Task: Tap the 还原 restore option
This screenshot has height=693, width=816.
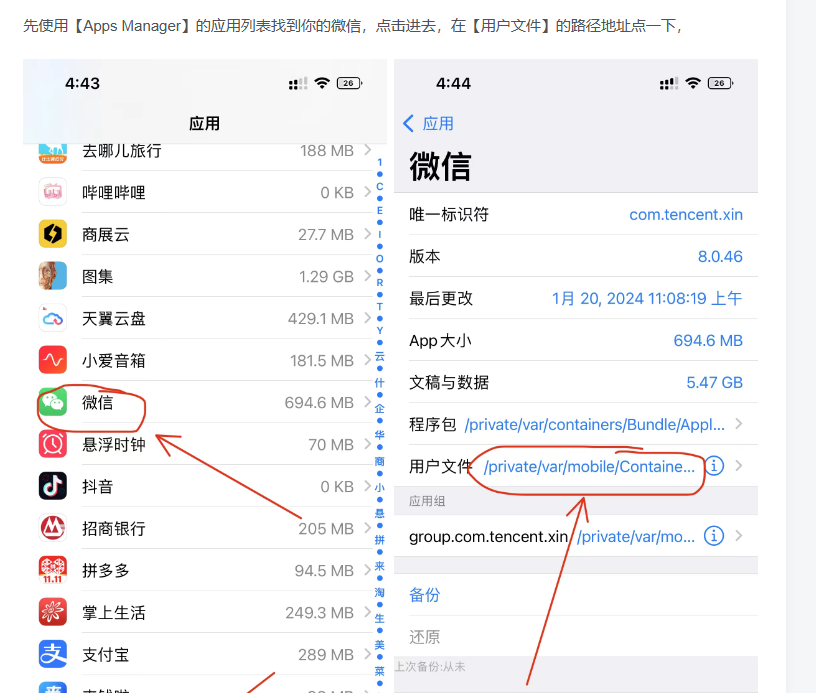Action: click(424, 635)
